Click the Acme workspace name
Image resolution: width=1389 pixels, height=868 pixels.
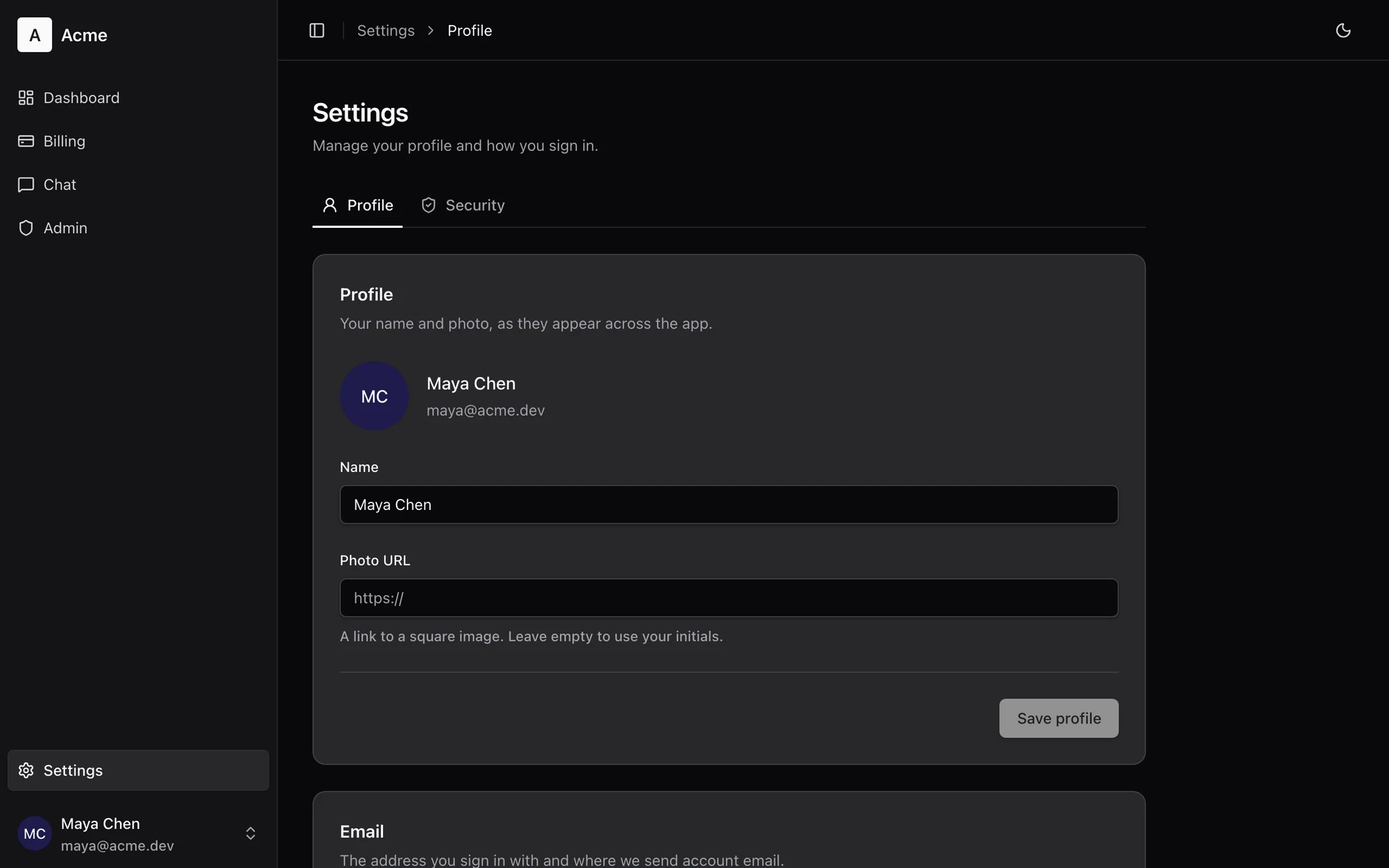click(x=84, y=35)
